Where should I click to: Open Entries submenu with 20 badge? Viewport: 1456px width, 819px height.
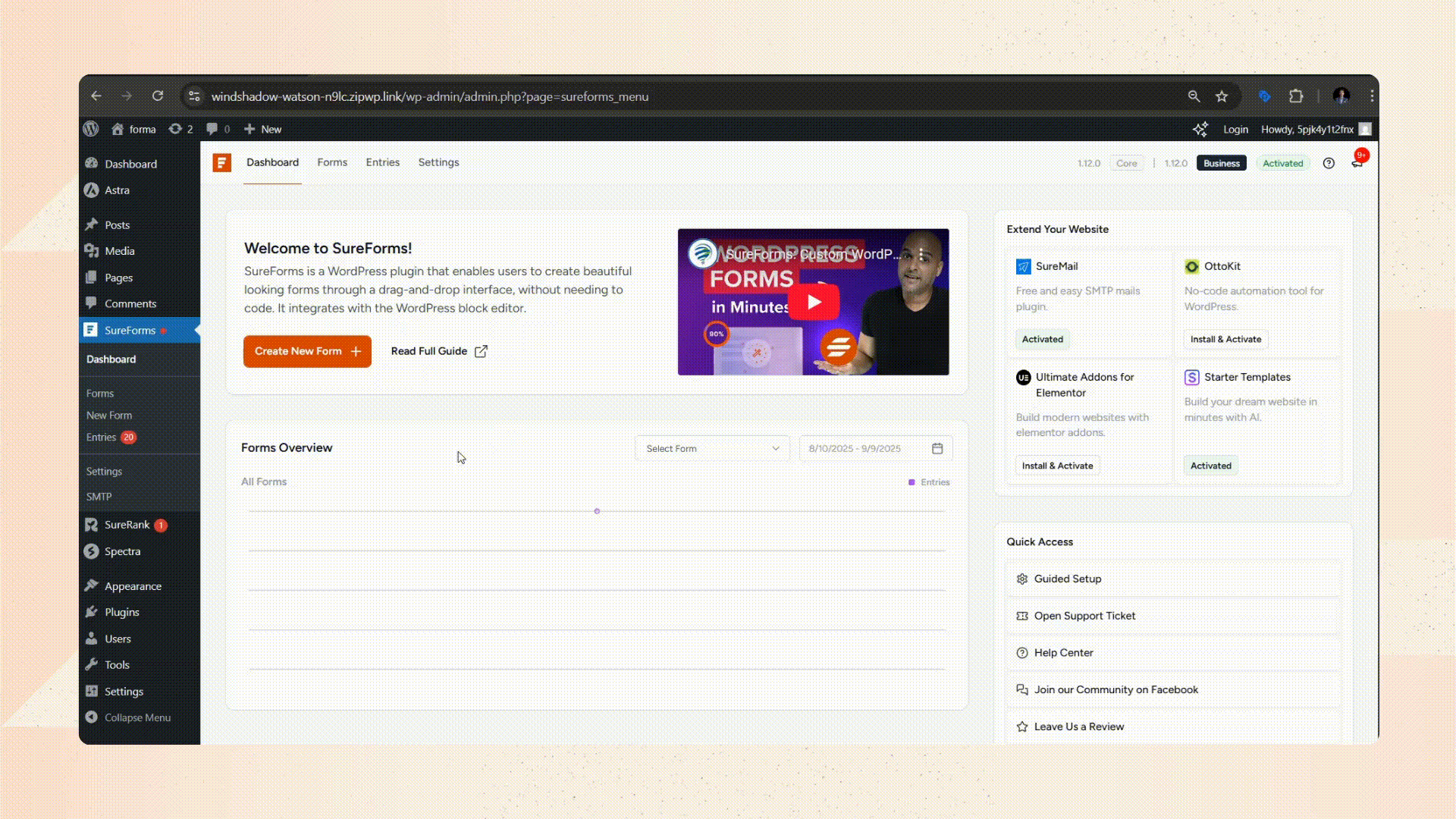(111, 438)
